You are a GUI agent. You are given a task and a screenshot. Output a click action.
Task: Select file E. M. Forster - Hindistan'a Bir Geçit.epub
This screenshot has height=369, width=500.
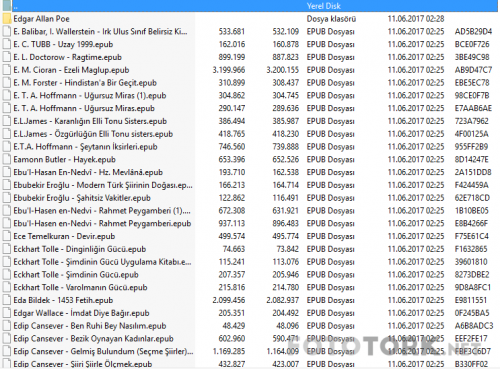pos(85,83)
